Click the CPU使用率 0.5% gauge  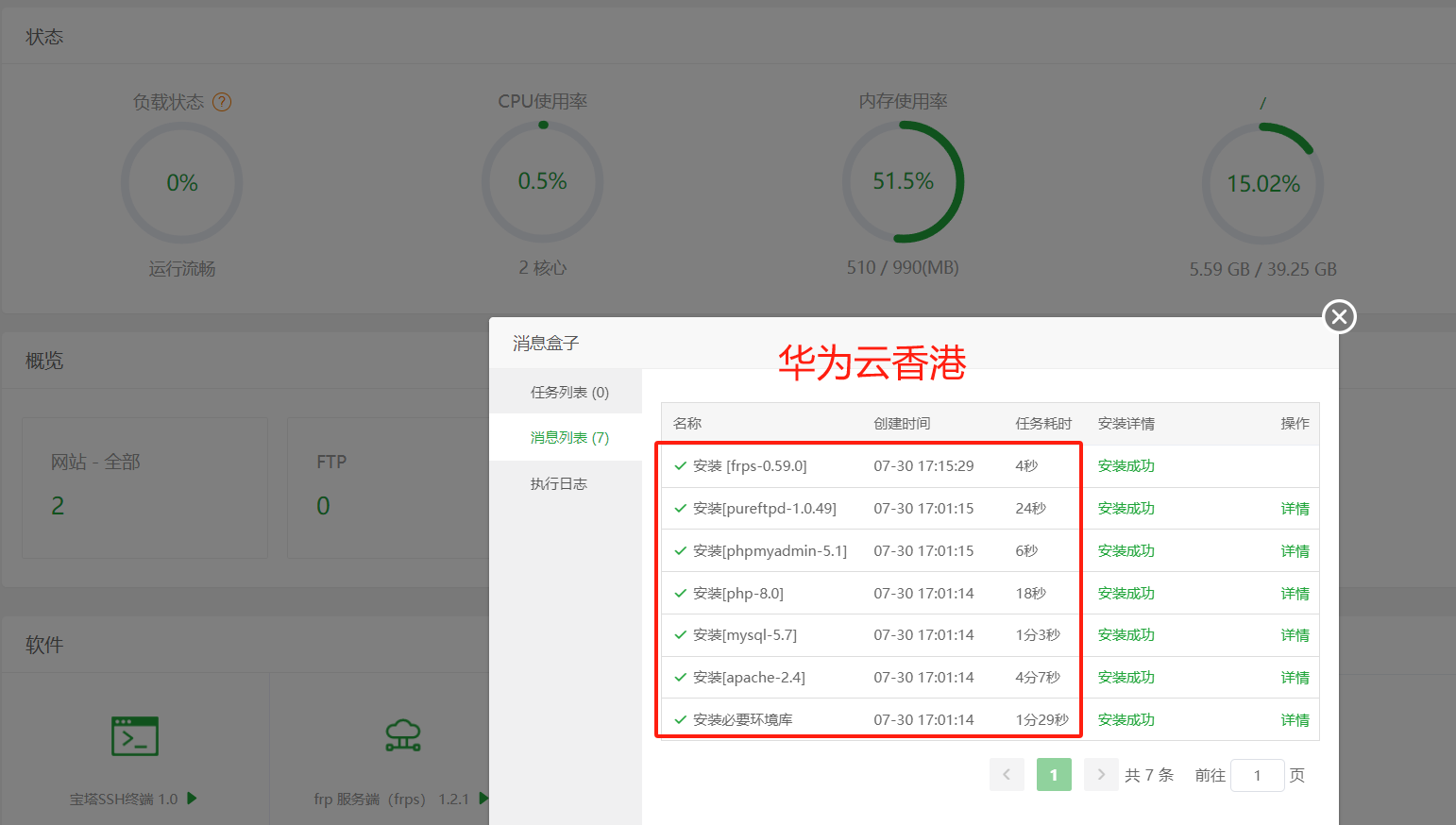pyautogui.click(x=543, y=181)
